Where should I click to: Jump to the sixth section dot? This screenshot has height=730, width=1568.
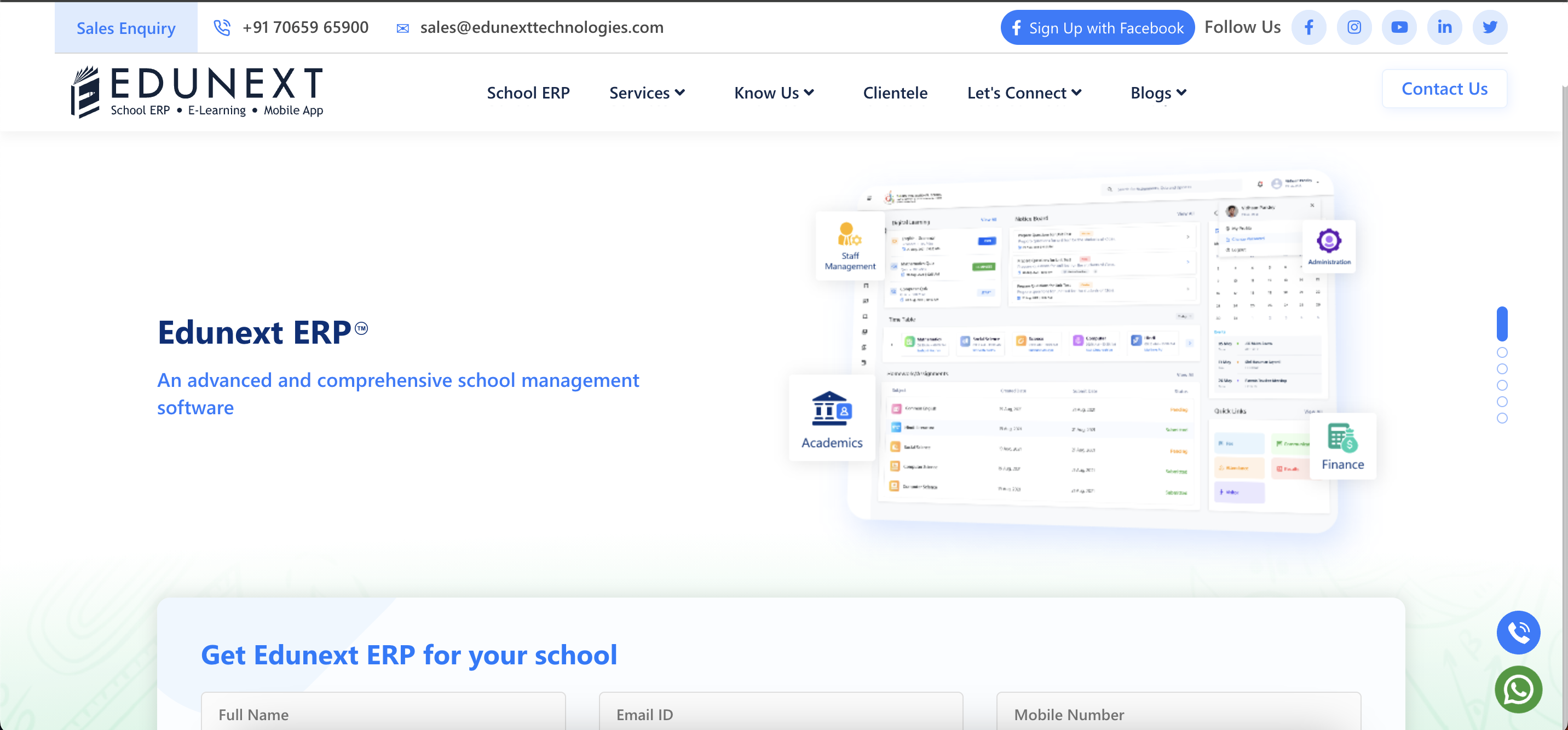1502,418
